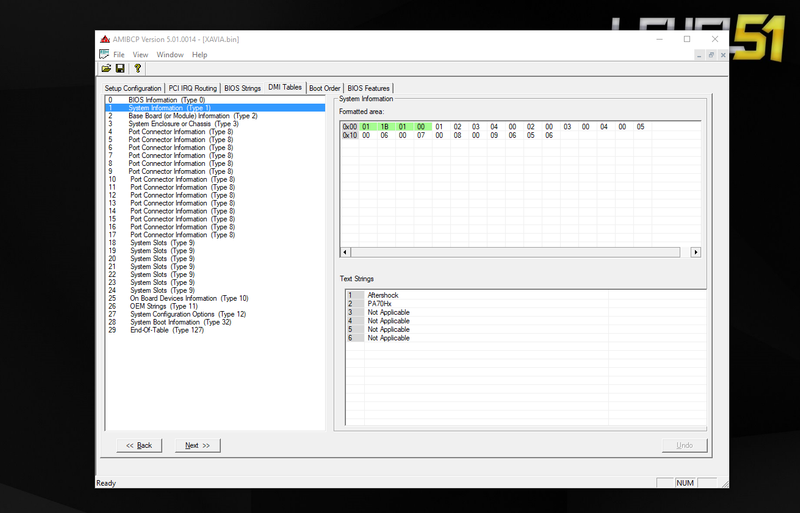This screenshot has width=800, height=513.
Task: Switch to the BIOS Features tab
Action: (x=368, y=88)
